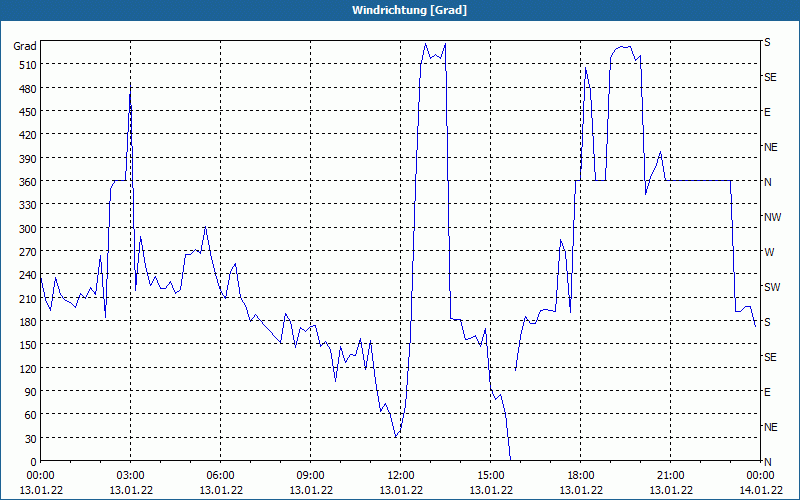Click the 330 degree axis label

pos(28,205)
